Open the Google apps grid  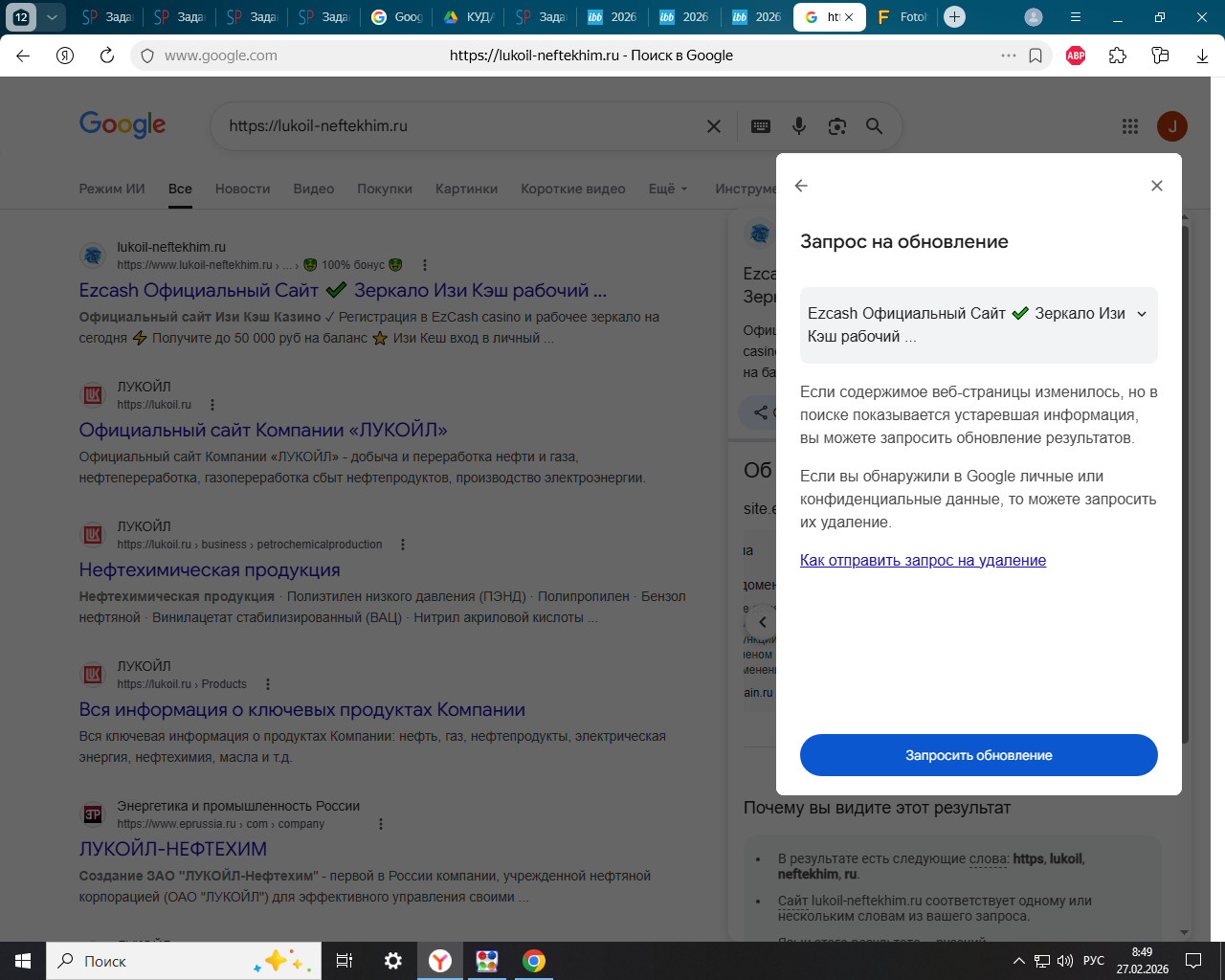pyautogui.click(x=1130, y=126)
